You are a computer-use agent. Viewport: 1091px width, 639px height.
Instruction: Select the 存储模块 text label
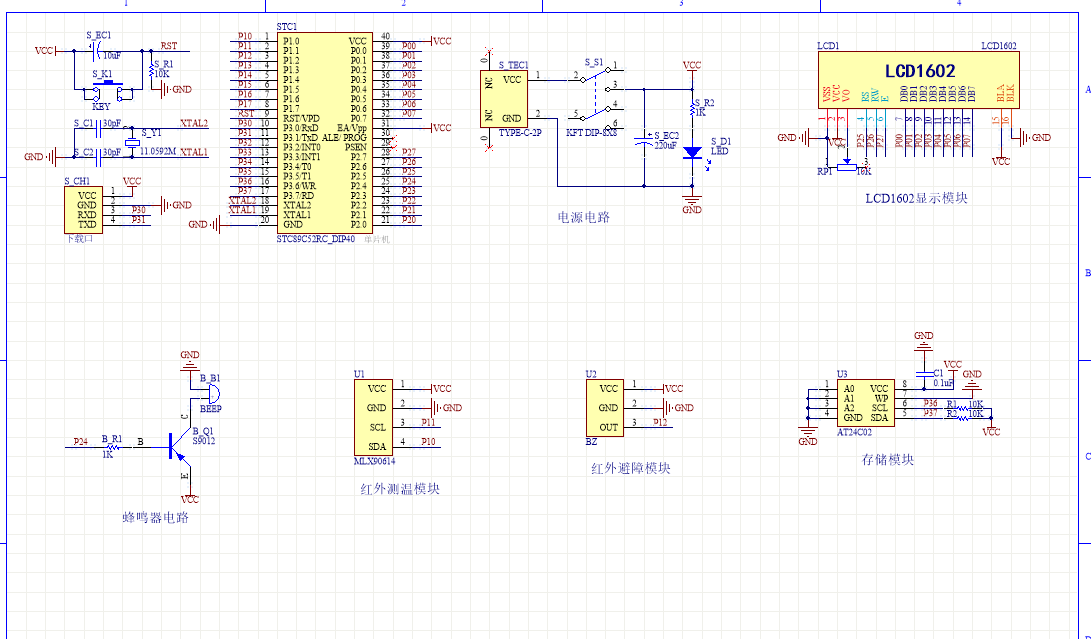887,460
